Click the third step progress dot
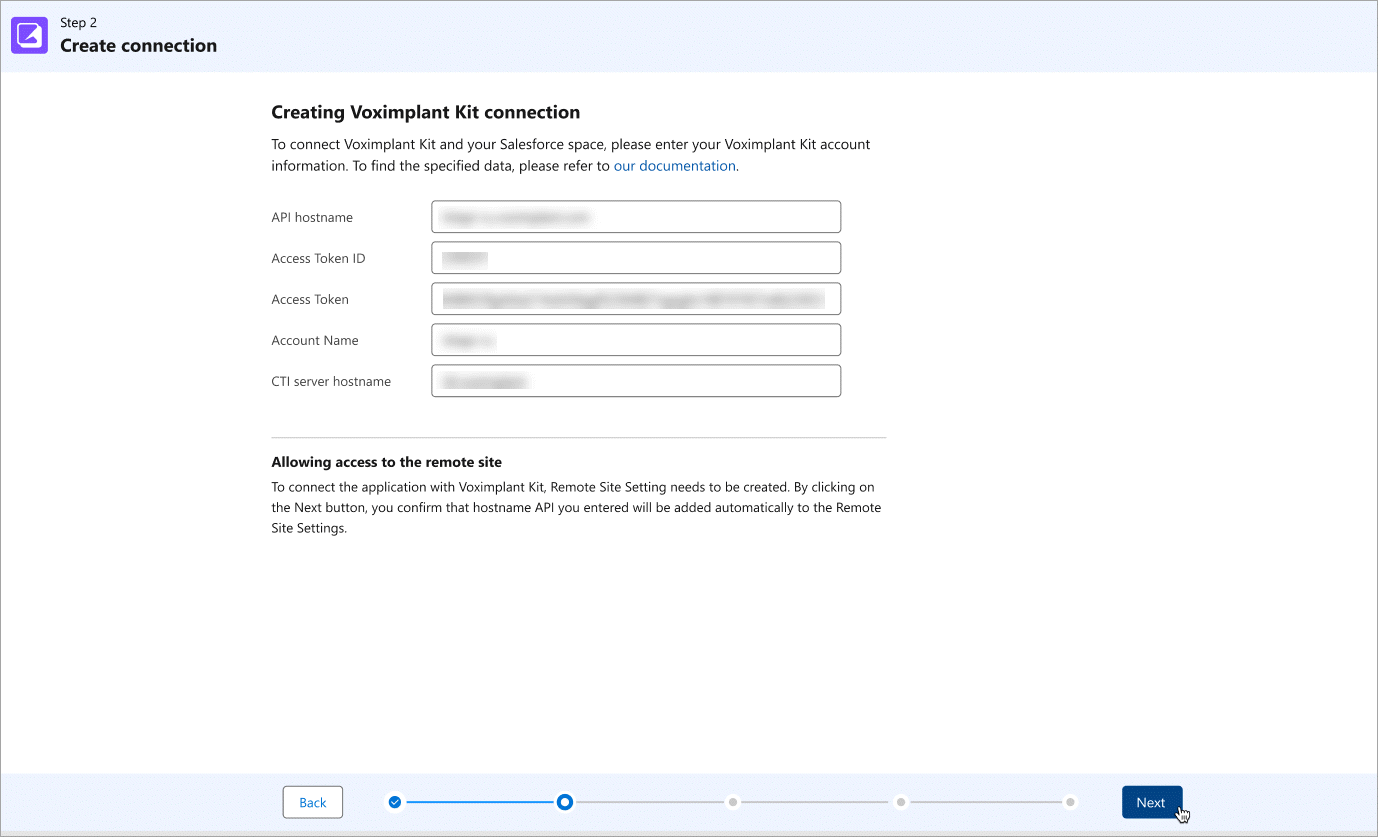This screenshot has width=1378, height=837. pos(733,802)
